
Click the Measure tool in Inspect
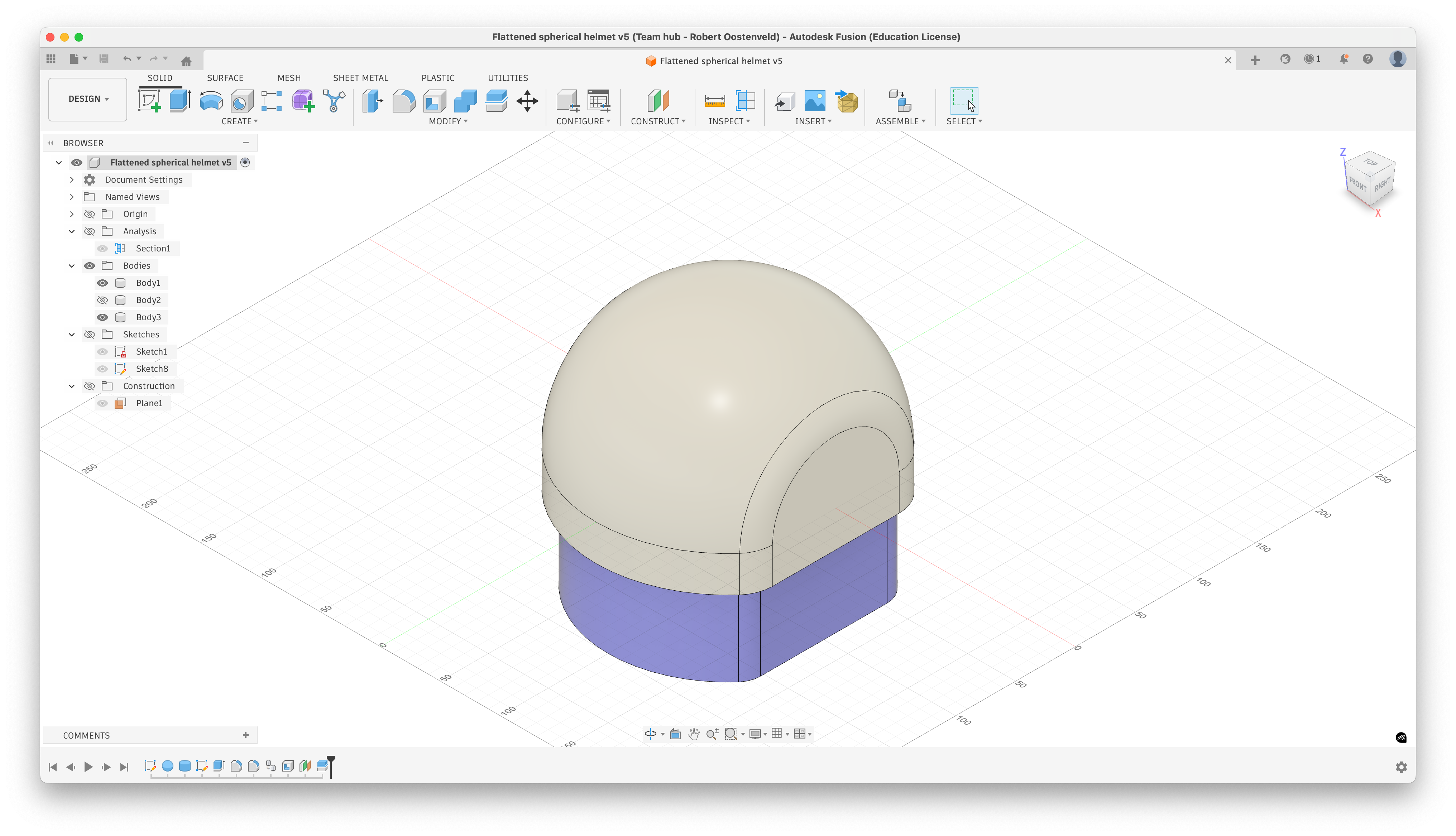click(x=714, y=101)
